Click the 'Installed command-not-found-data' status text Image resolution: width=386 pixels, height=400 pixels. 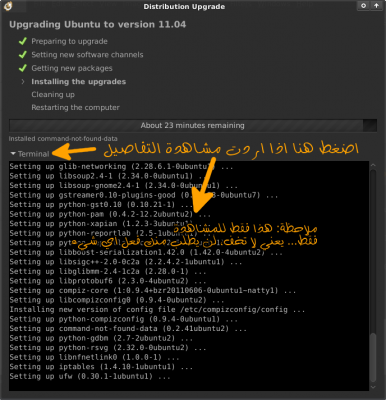tap(63, 139)
